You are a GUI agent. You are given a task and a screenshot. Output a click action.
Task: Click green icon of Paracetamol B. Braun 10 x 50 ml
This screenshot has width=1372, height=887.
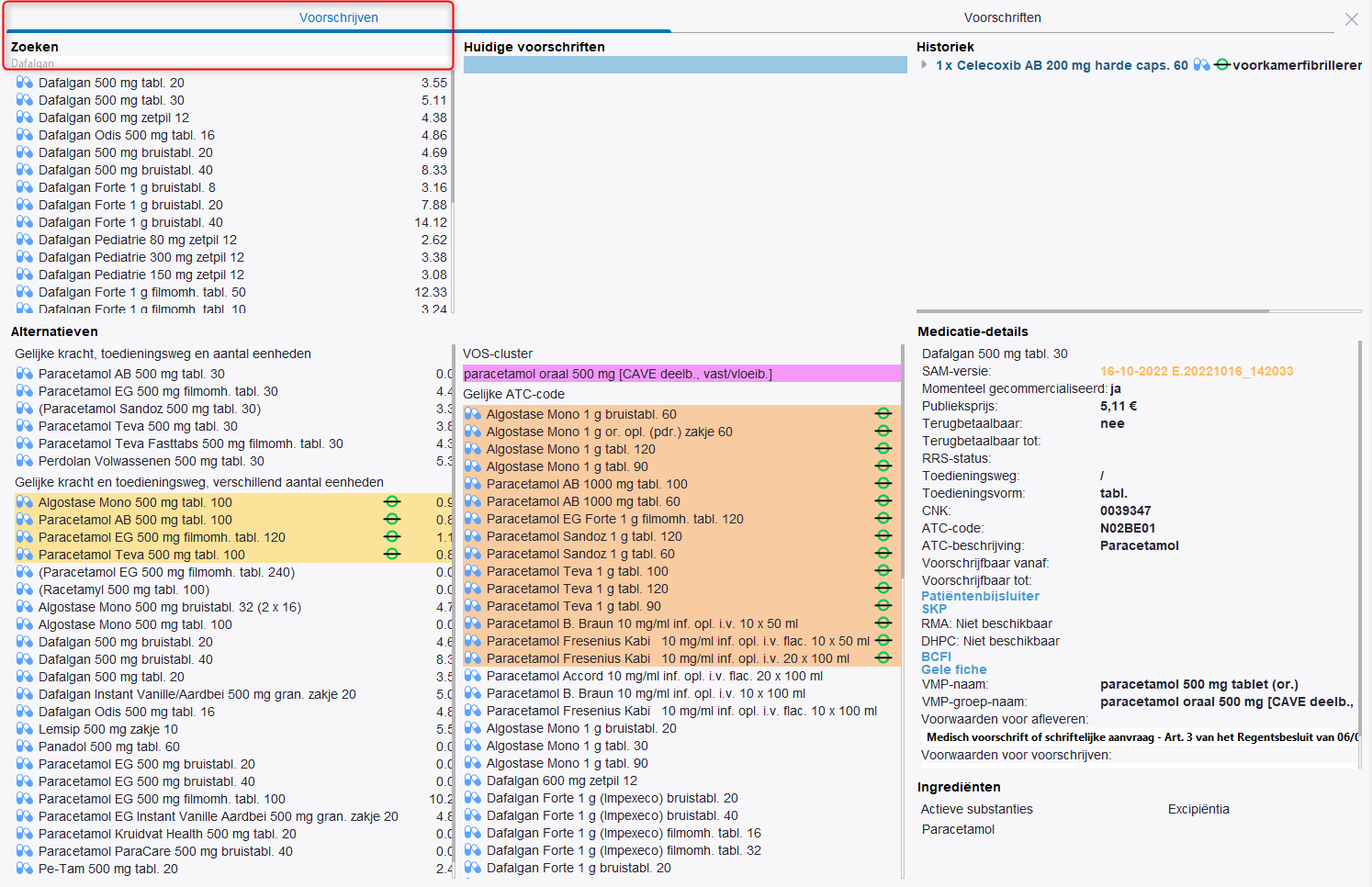click(x=883, y=623)
